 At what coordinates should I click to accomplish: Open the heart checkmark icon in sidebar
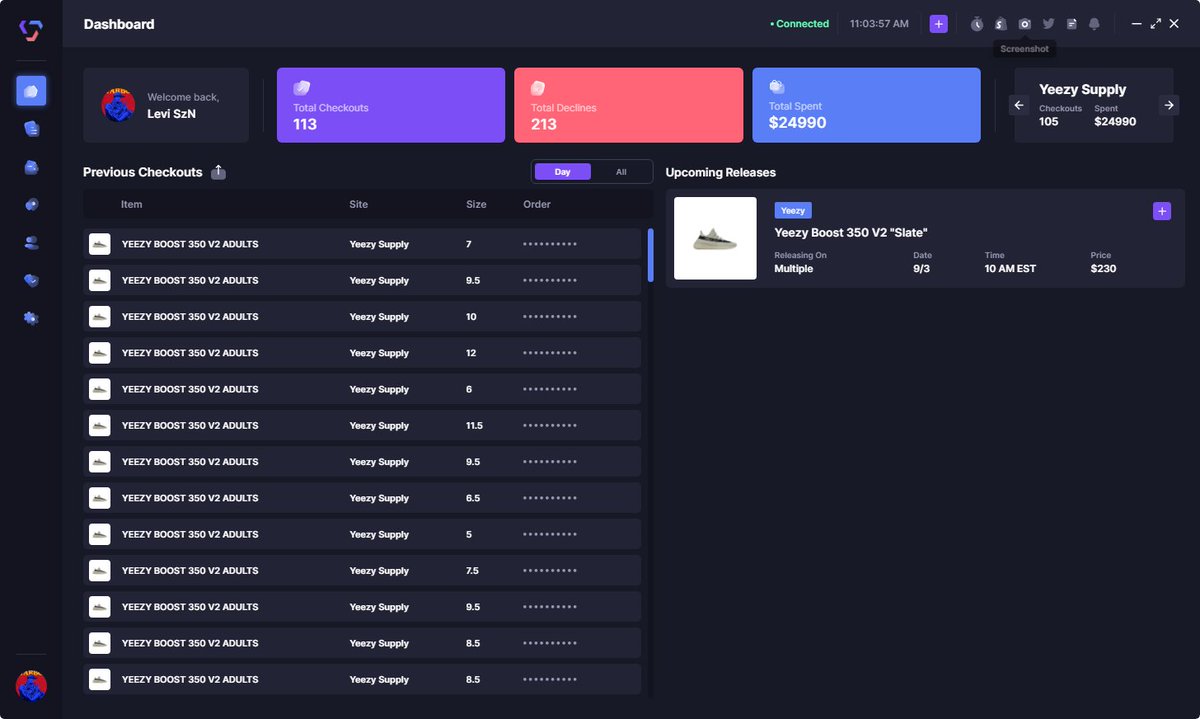point(31,280)
